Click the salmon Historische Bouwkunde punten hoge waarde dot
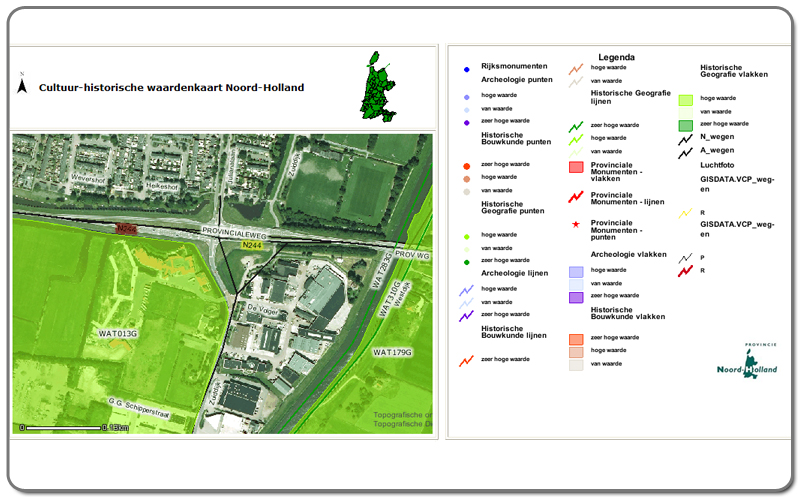This screenshot has height=500, width=800. coord(466,179)
